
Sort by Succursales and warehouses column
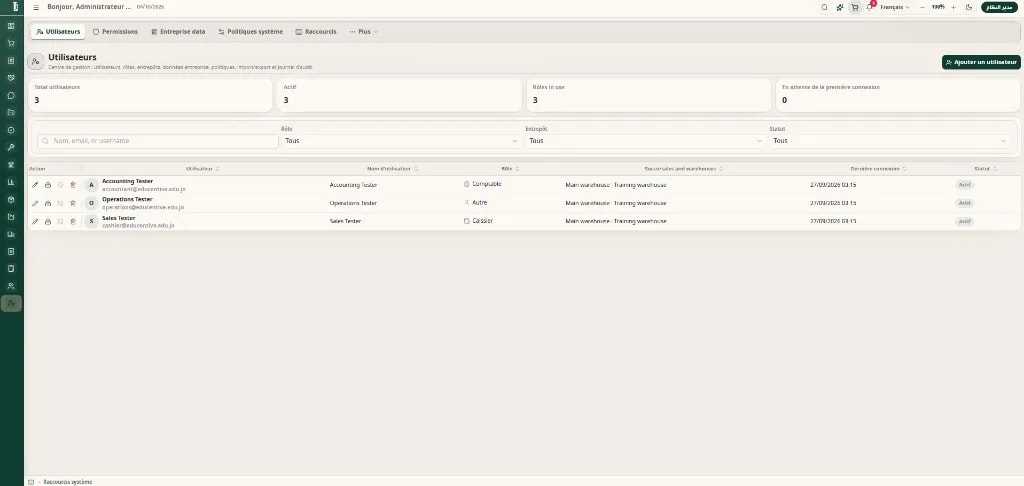coord(683,169)
